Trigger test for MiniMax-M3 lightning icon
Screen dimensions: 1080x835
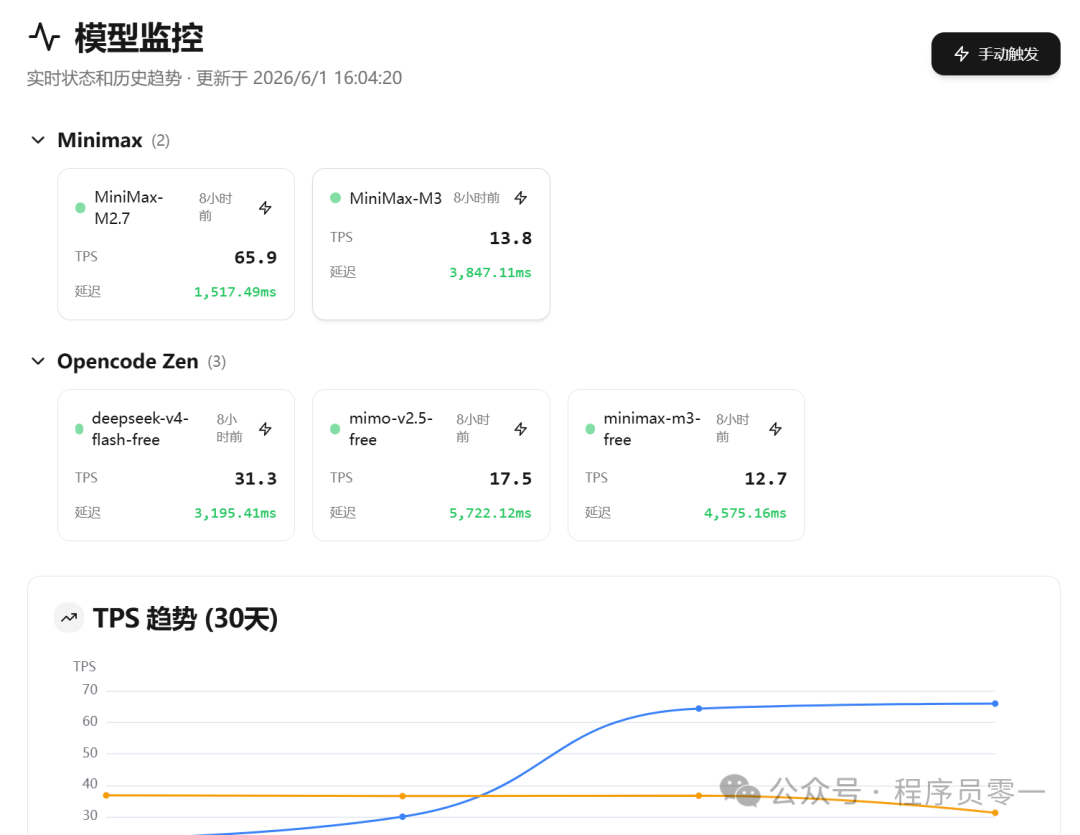coord(521,198)
